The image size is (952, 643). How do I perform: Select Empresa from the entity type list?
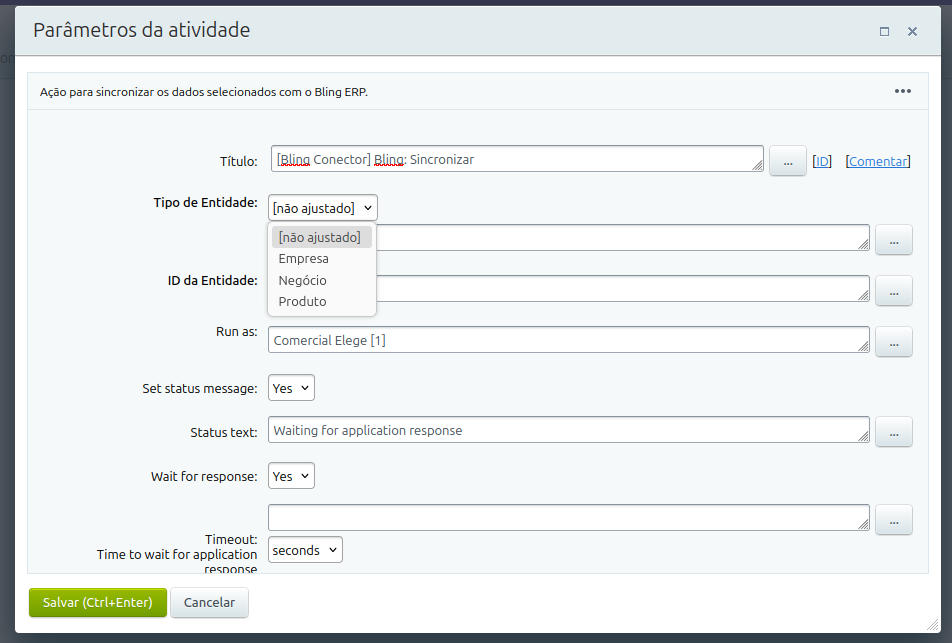tap(304, 259)
